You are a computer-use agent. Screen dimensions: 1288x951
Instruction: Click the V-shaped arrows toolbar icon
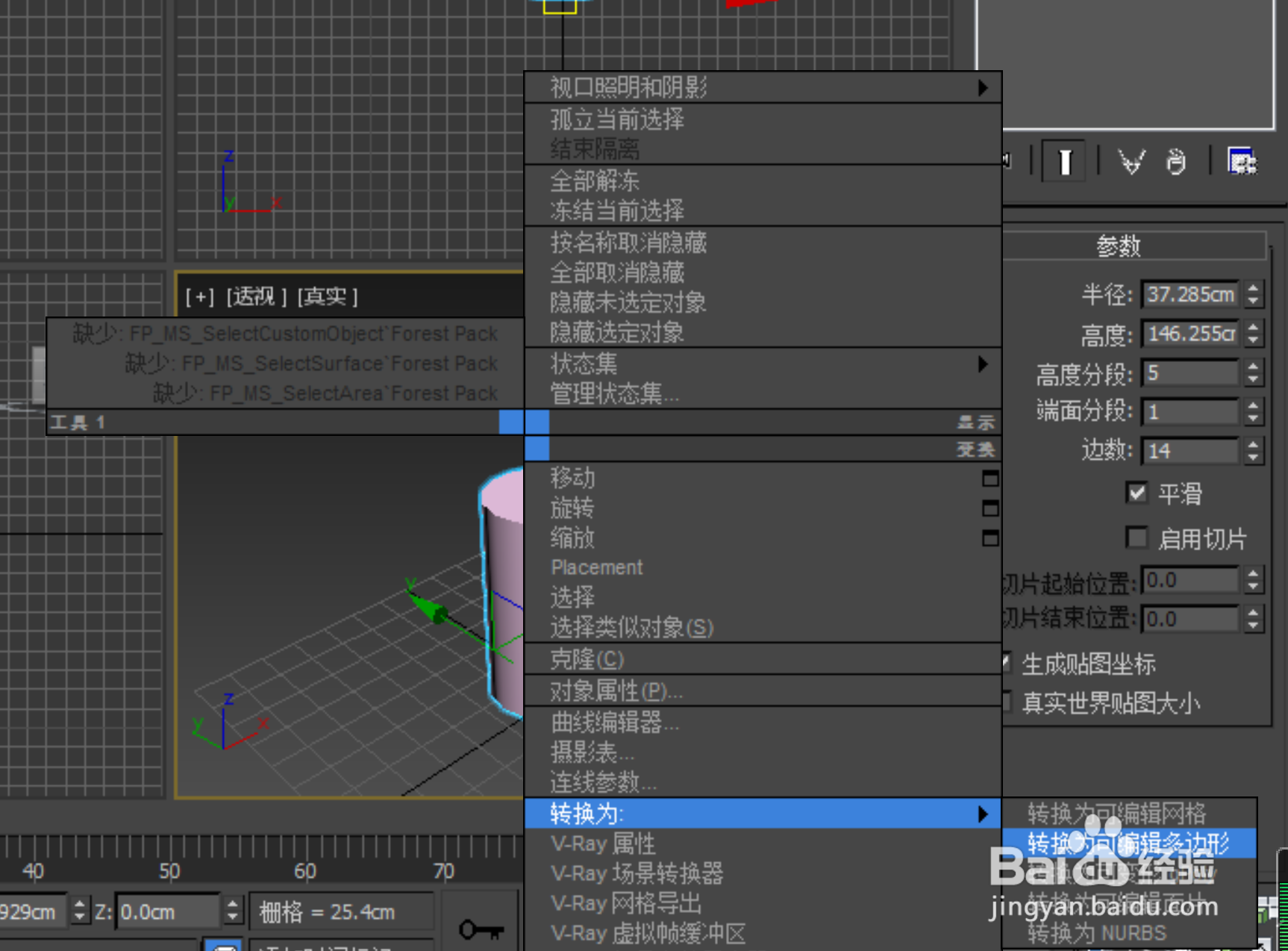1130,161
